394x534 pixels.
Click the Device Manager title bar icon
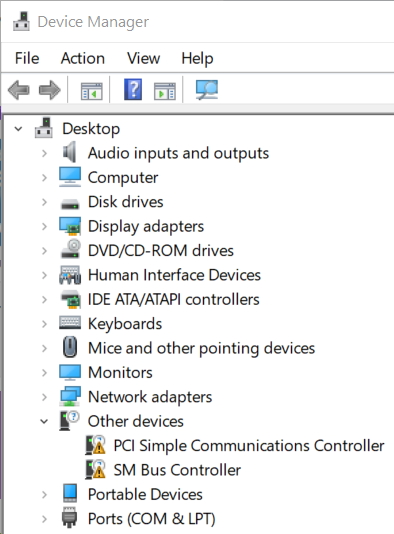coord(21,21)
